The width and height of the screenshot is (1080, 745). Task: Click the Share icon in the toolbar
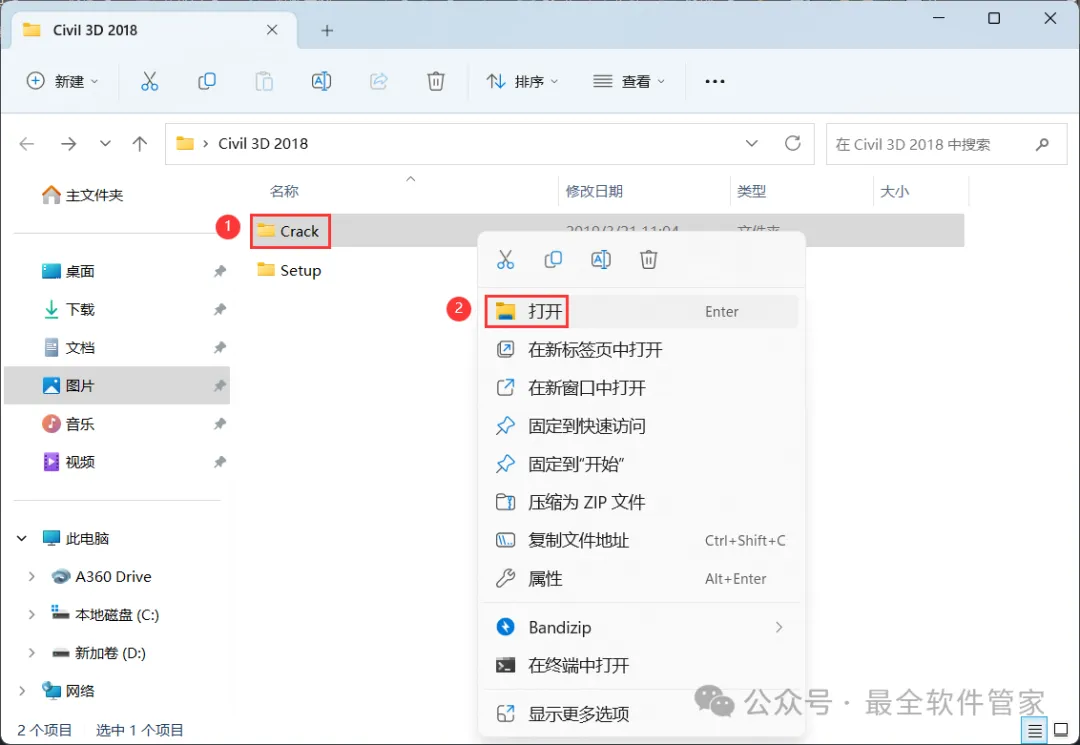(378, 81)
